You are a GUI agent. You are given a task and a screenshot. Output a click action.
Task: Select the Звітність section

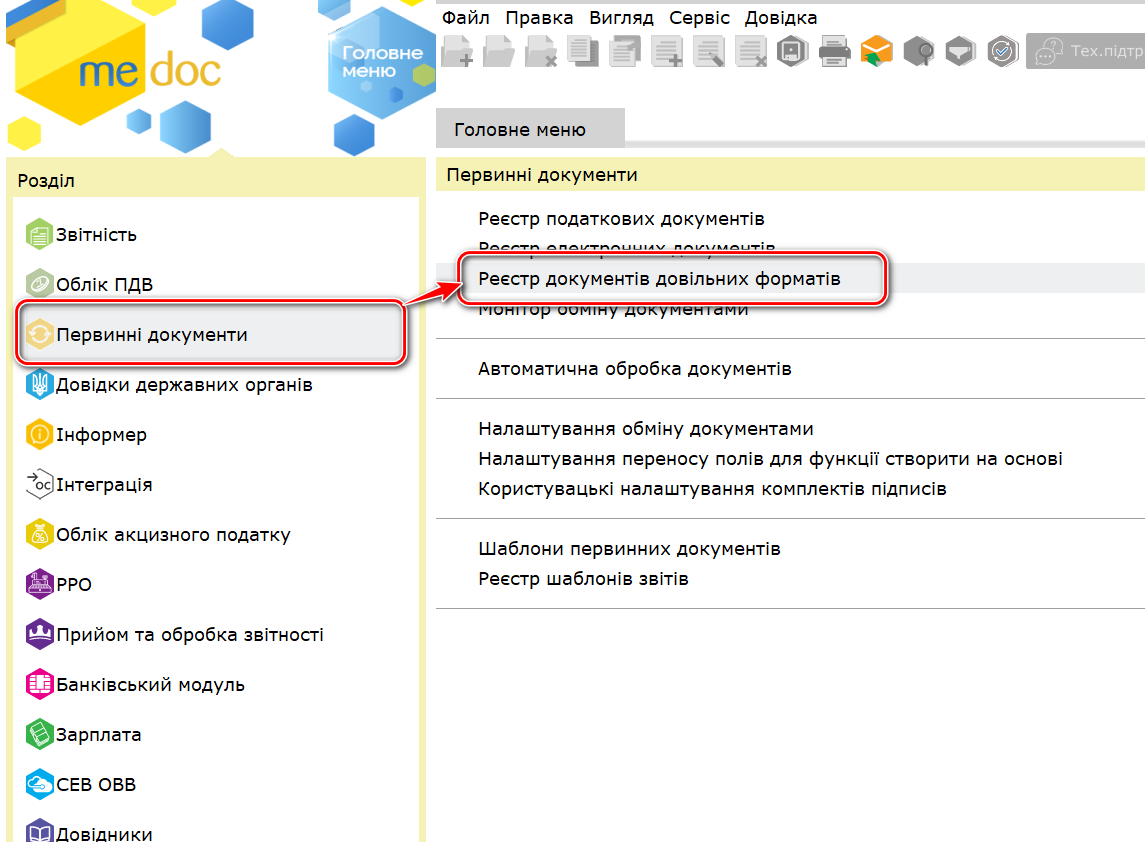click(96, 235)
